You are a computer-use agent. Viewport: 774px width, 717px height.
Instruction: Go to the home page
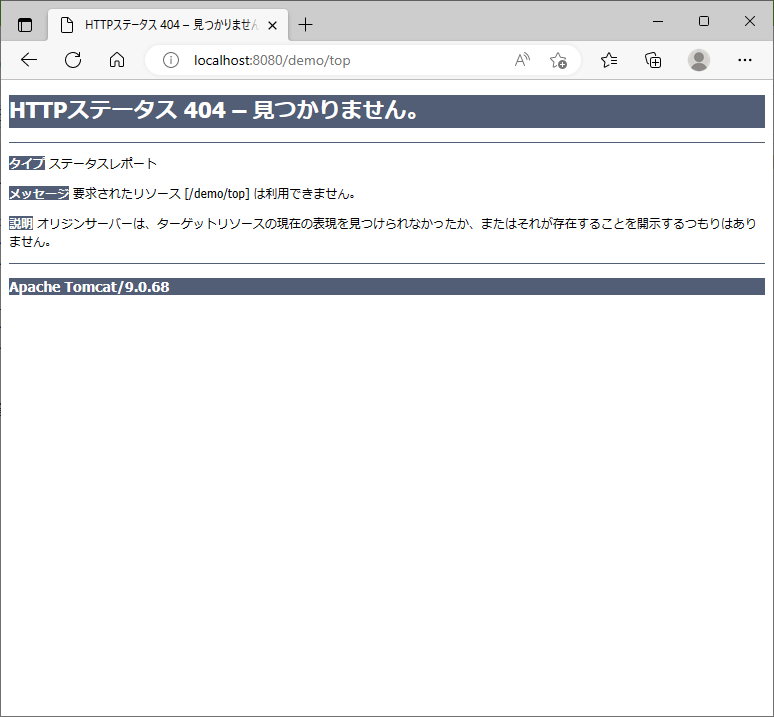pyautogui.click(x=117, y=60)
